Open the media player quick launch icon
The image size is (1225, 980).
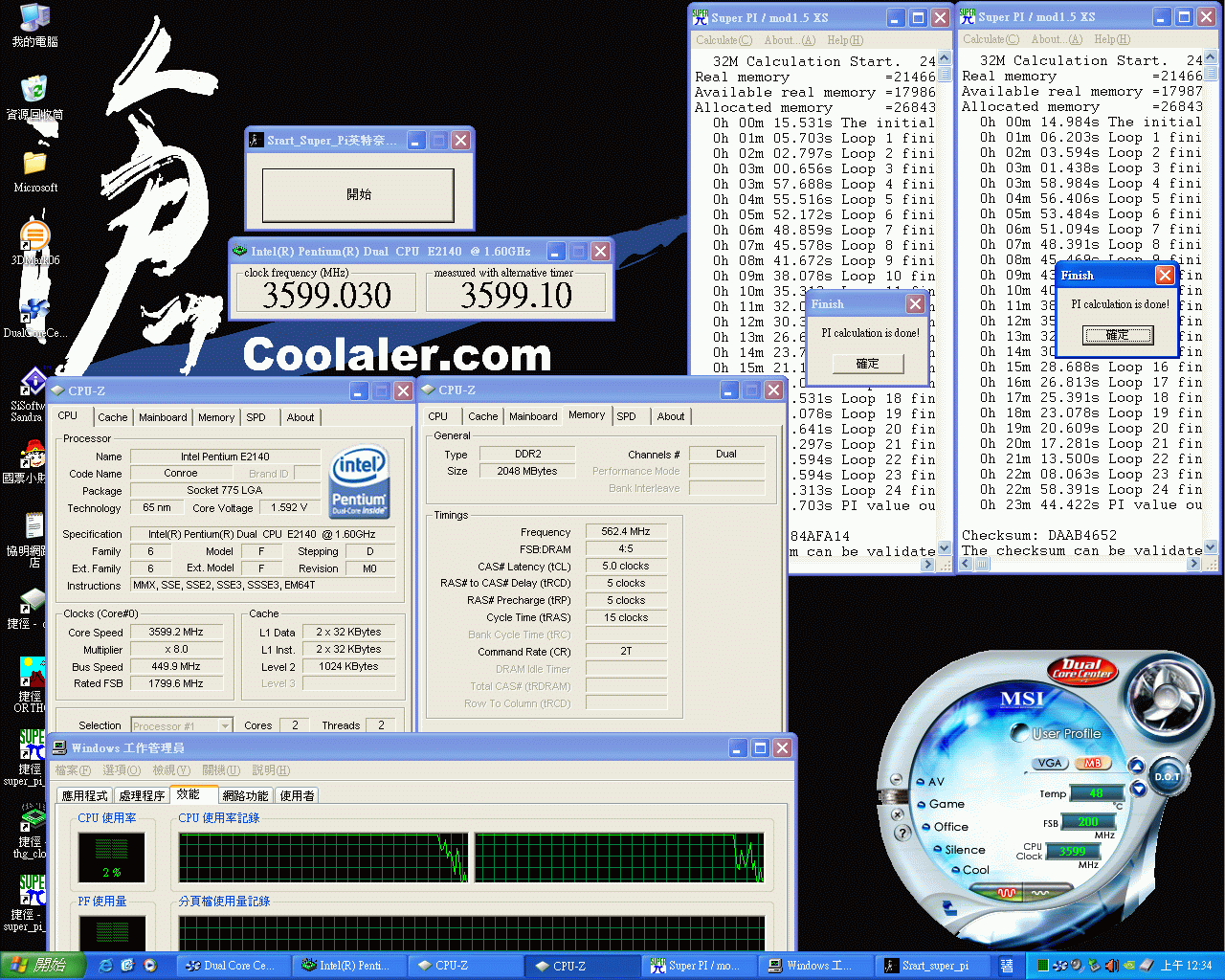pos(149,966)
